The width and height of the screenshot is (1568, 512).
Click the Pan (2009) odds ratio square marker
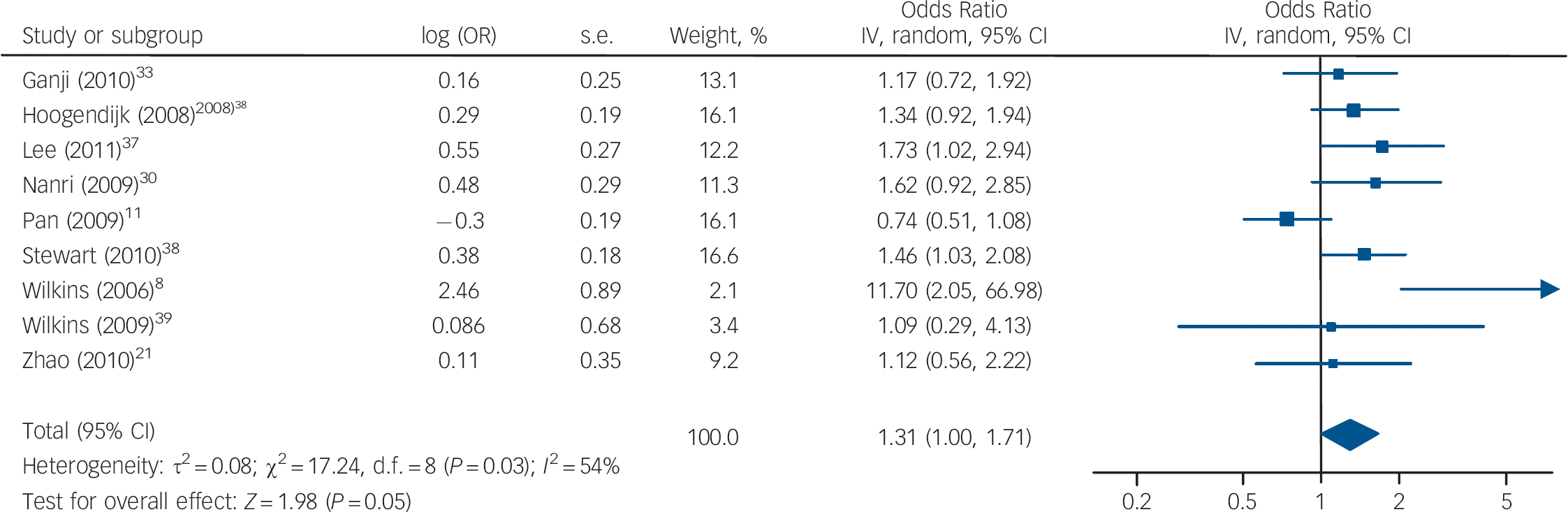point(1287,219)
